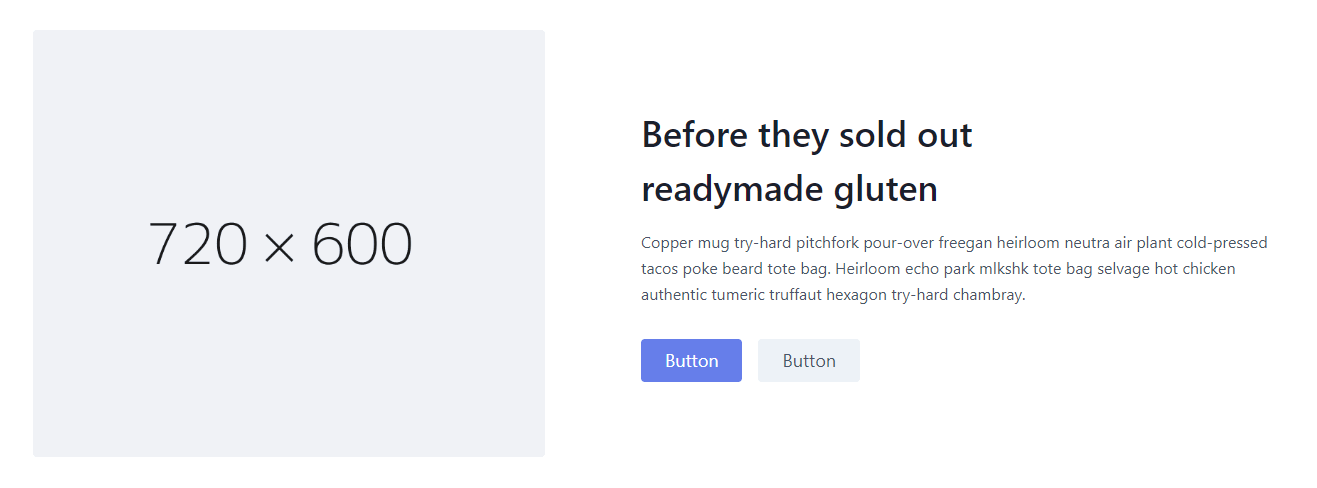Click the blue Button

(691, 361)
